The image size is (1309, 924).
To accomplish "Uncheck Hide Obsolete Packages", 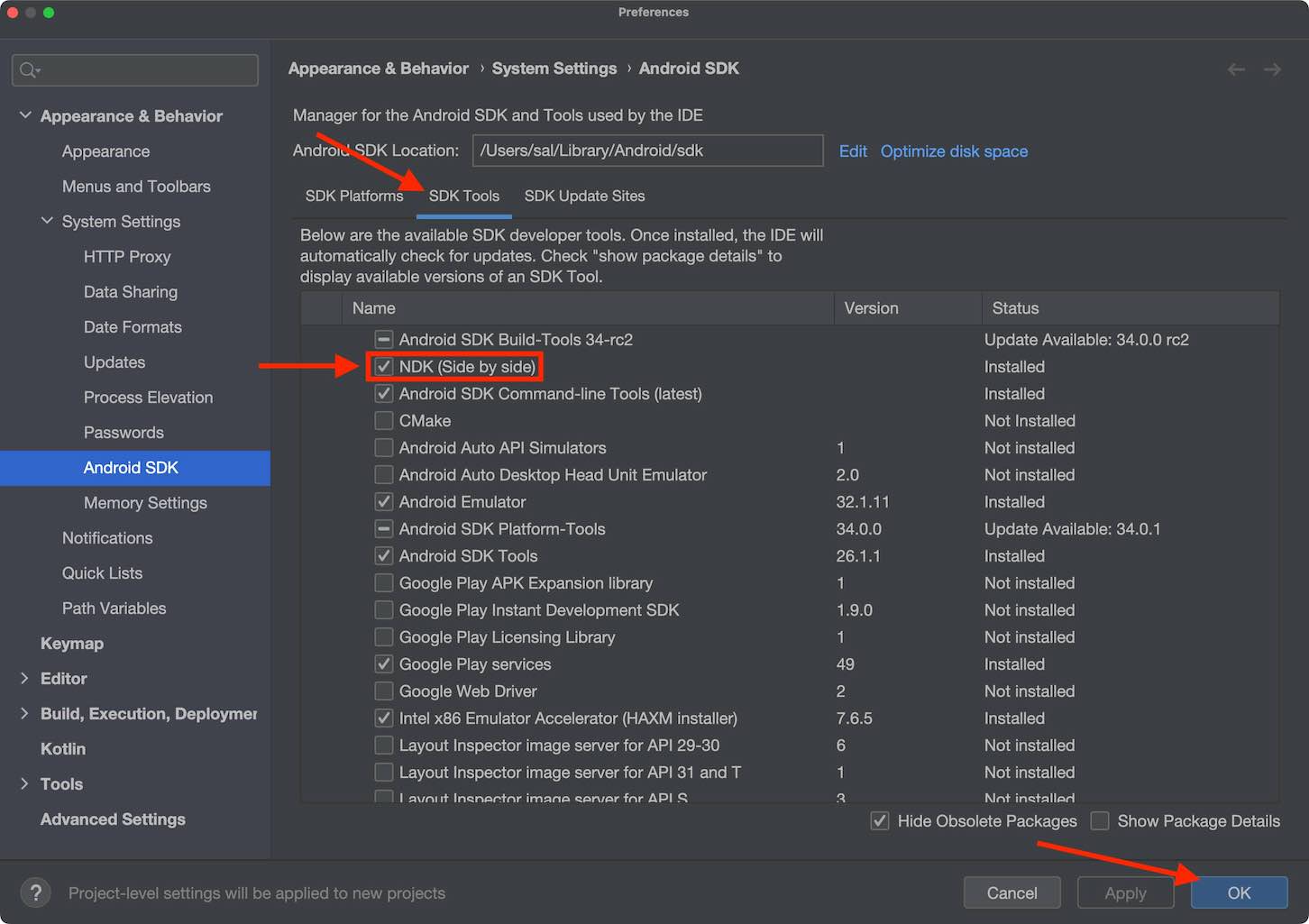I will coord(879,821).
